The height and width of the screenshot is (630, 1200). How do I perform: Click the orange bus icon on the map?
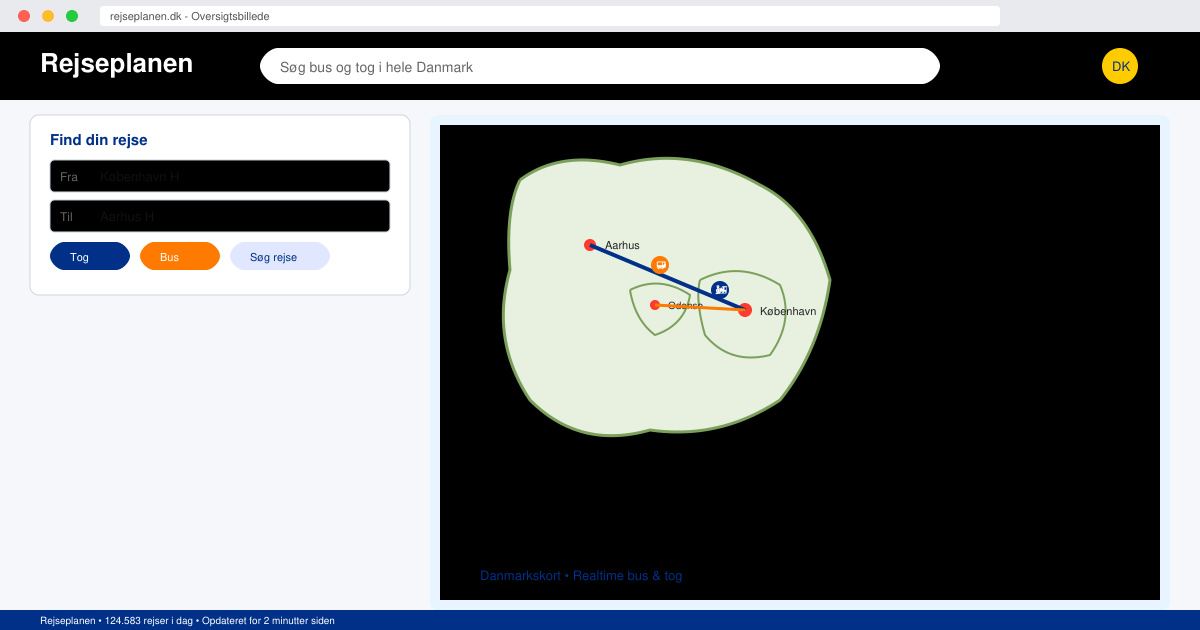click(x=660, y=265)
